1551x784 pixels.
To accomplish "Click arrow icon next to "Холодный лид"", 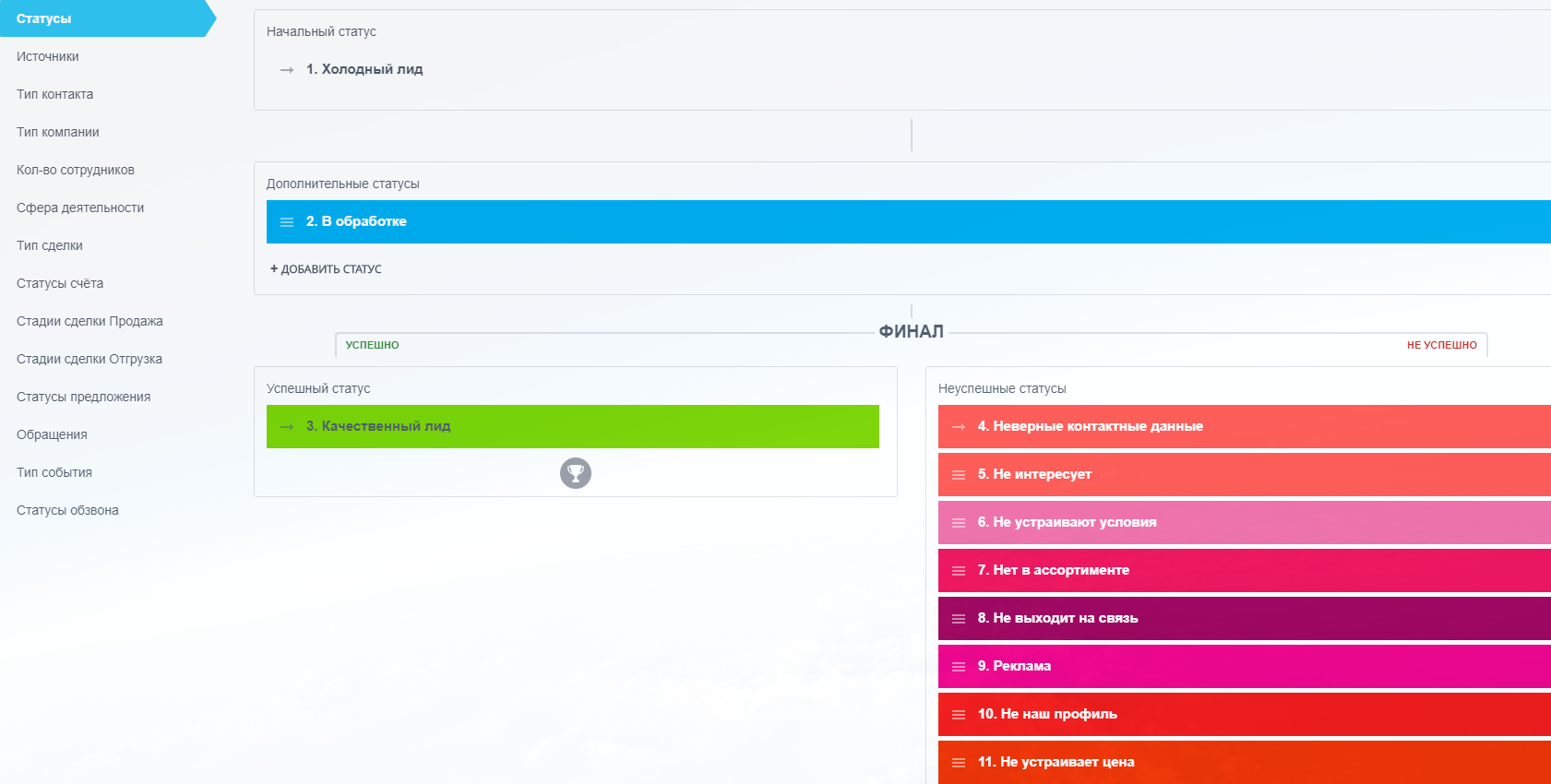I will coord(287,70).
